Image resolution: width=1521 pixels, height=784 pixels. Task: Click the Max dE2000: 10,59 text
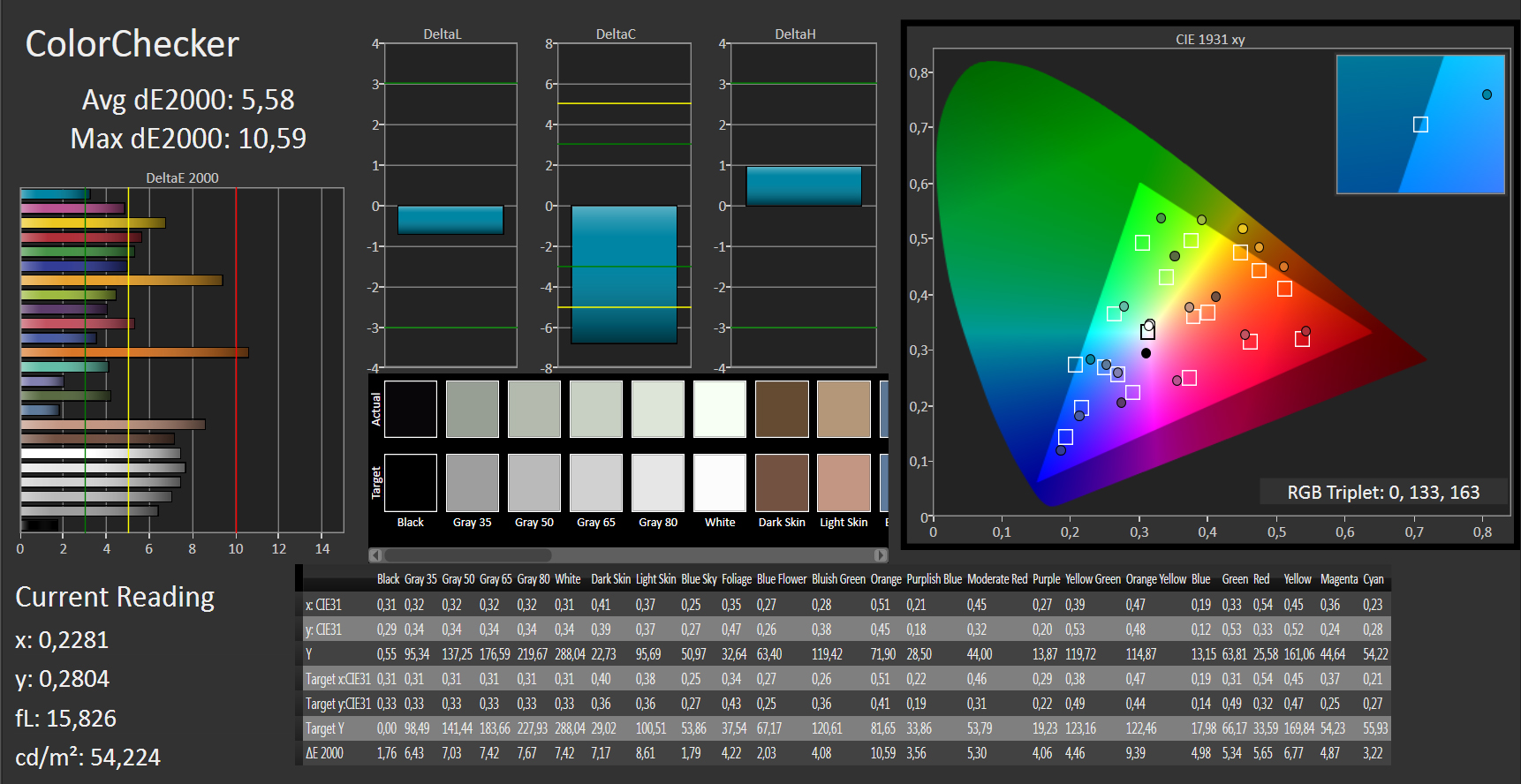(188, 139)
